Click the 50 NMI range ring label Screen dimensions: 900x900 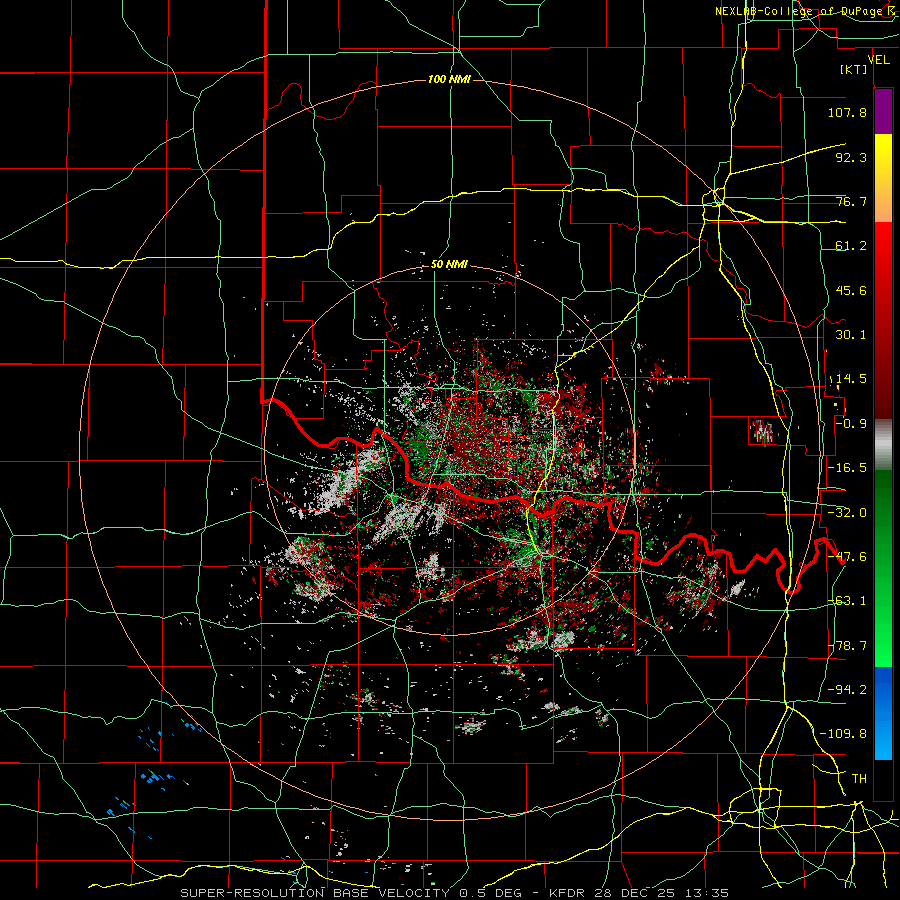point(449,265)
